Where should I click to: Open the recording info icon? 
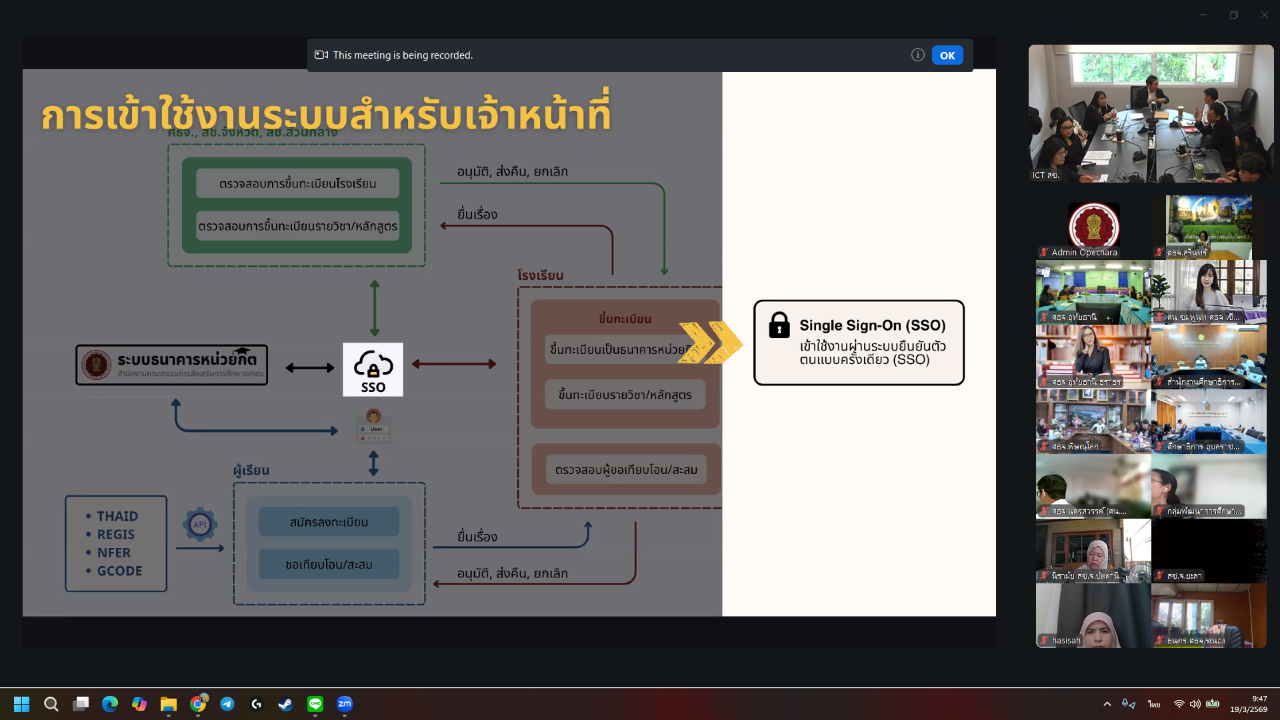pyautogui.click(x=917, y=55)
